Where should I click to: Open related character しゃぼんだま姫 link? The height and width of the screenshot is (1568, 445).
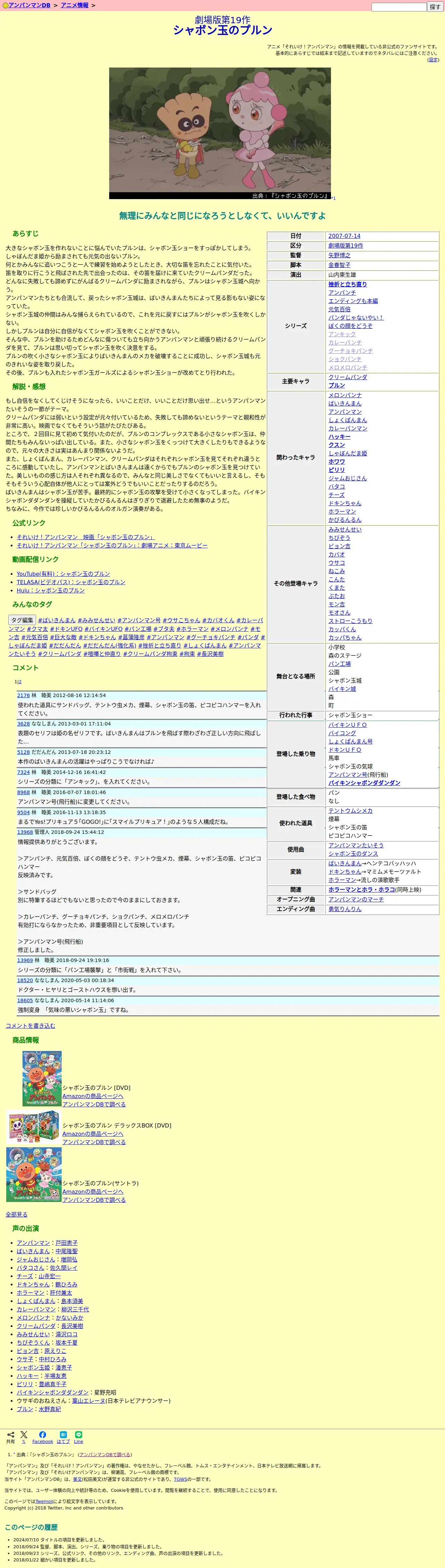coord(348,454)
